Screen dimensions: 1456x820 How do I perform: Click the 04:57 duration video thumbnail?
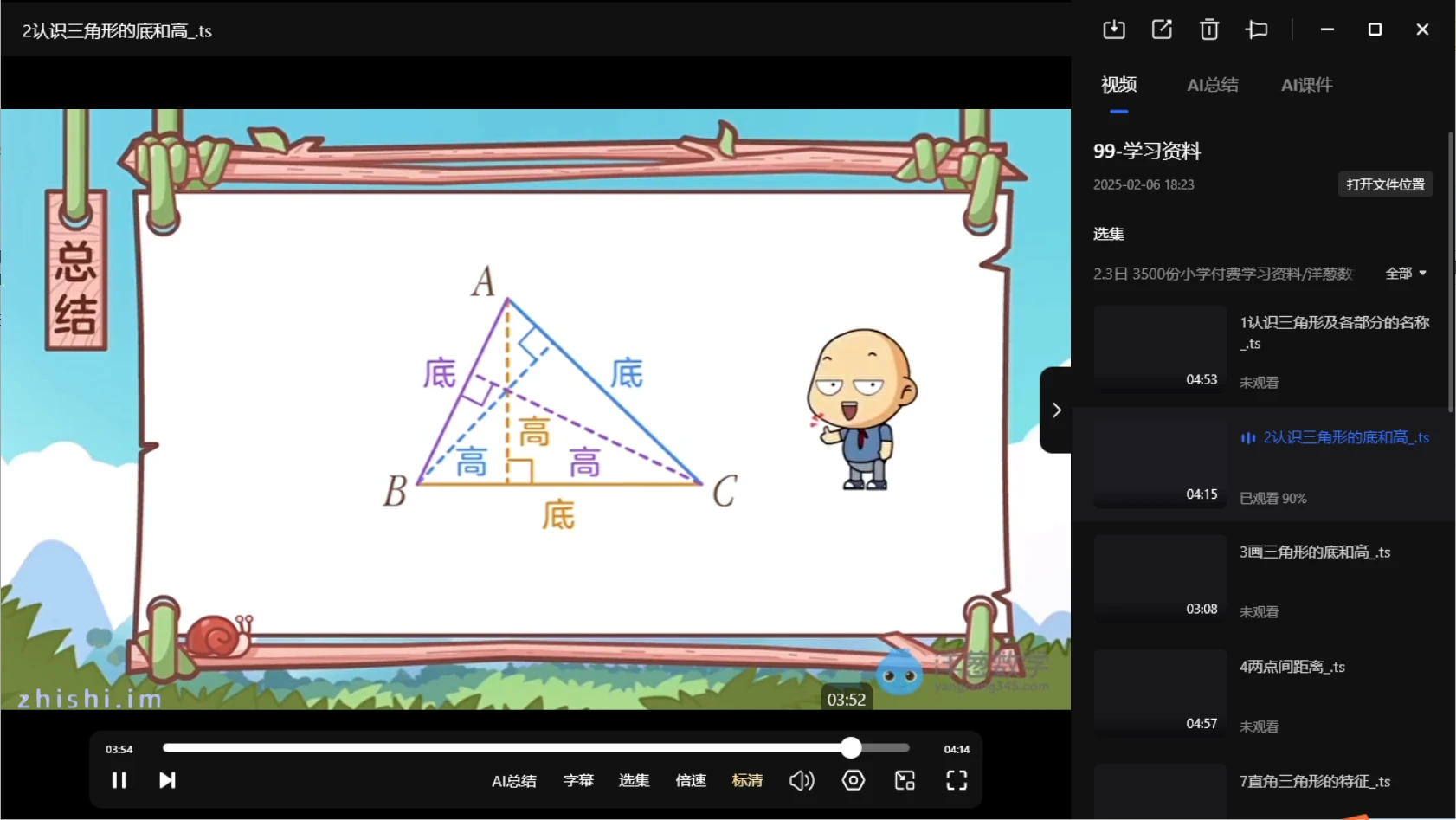(x=1160, y=694)
